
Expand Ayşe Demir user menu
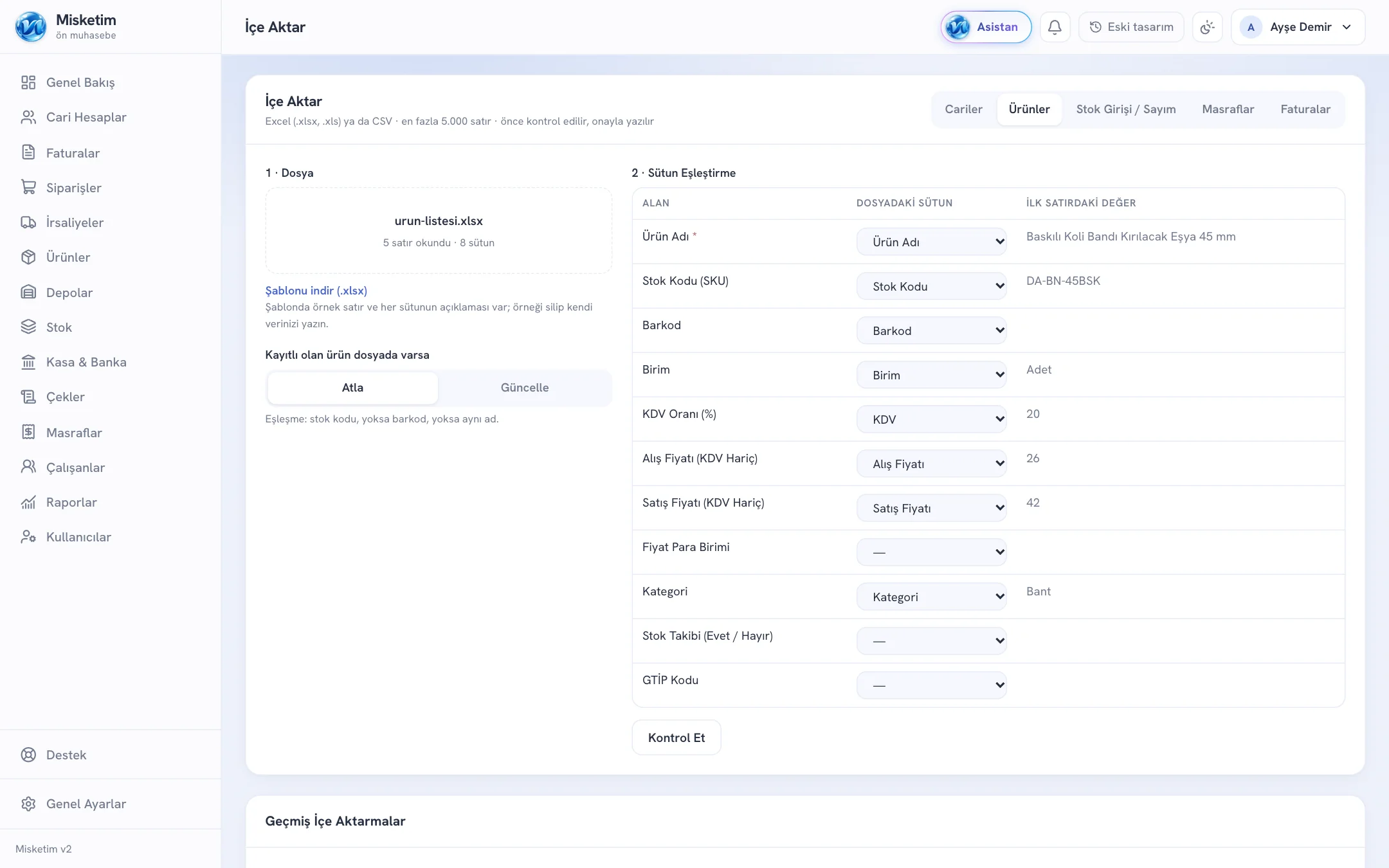coord(1298,27)
